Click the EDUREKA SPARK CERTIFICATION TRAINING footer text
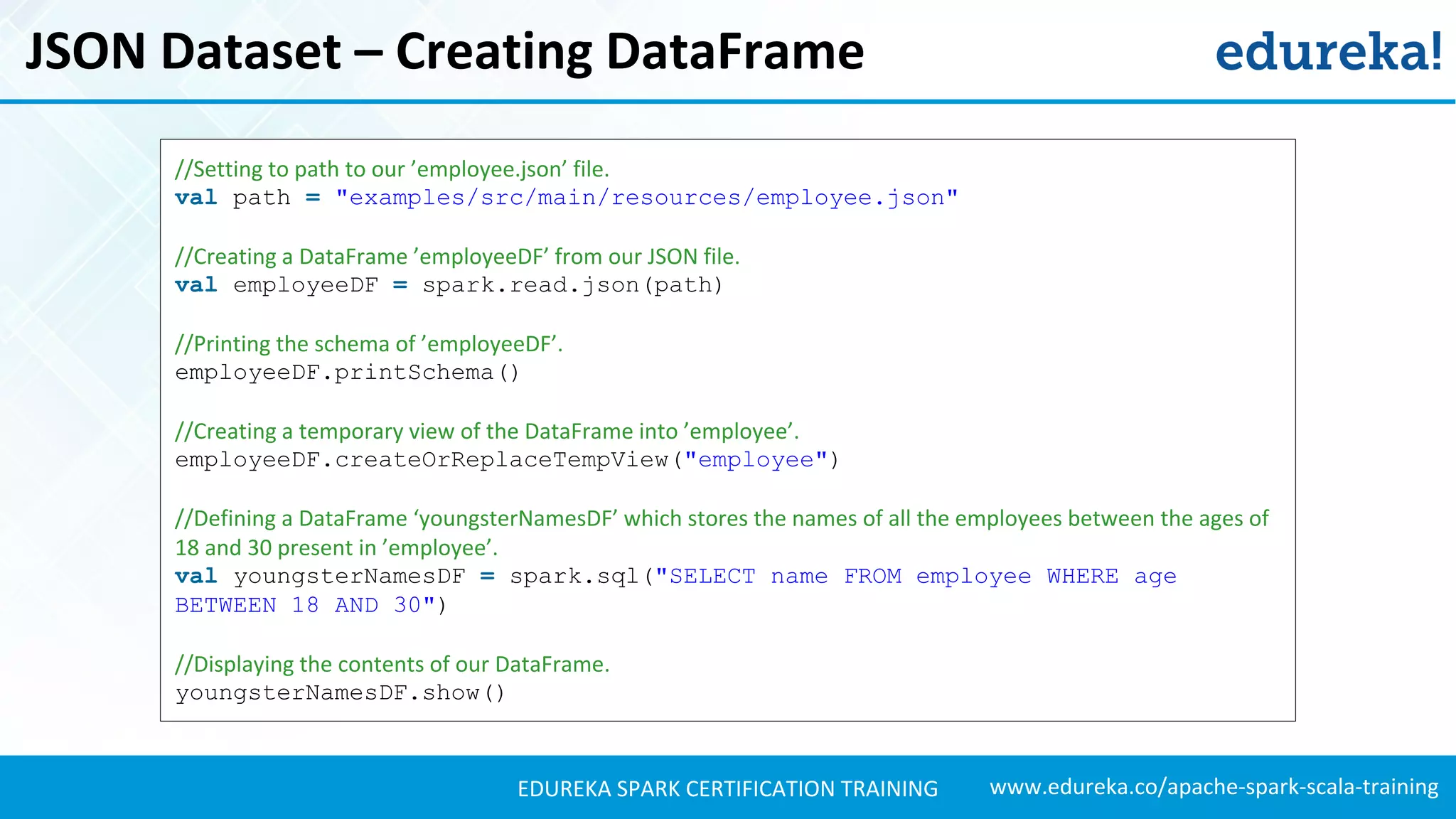Viewport: 1456px width, 819px height. (x=727, y=788)
